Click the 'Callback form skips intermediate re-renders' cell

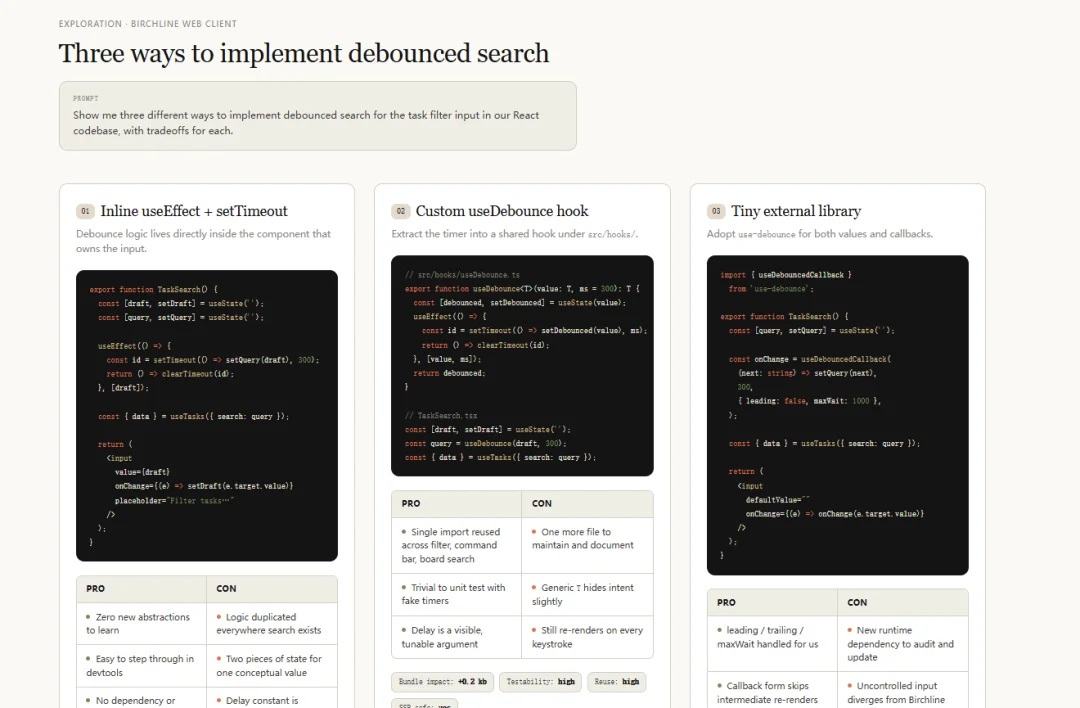click(x=772, y=691)
